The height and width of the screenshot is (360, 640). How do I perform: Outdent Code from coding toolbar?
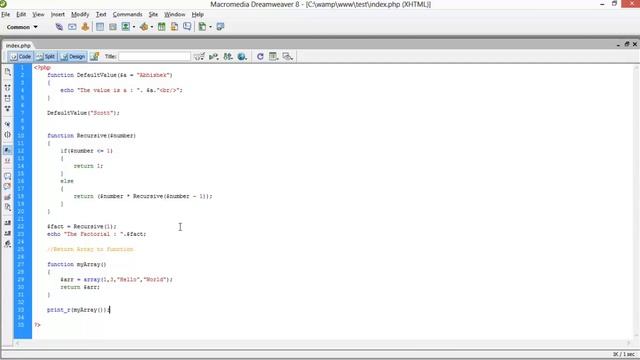click(7, 233)
